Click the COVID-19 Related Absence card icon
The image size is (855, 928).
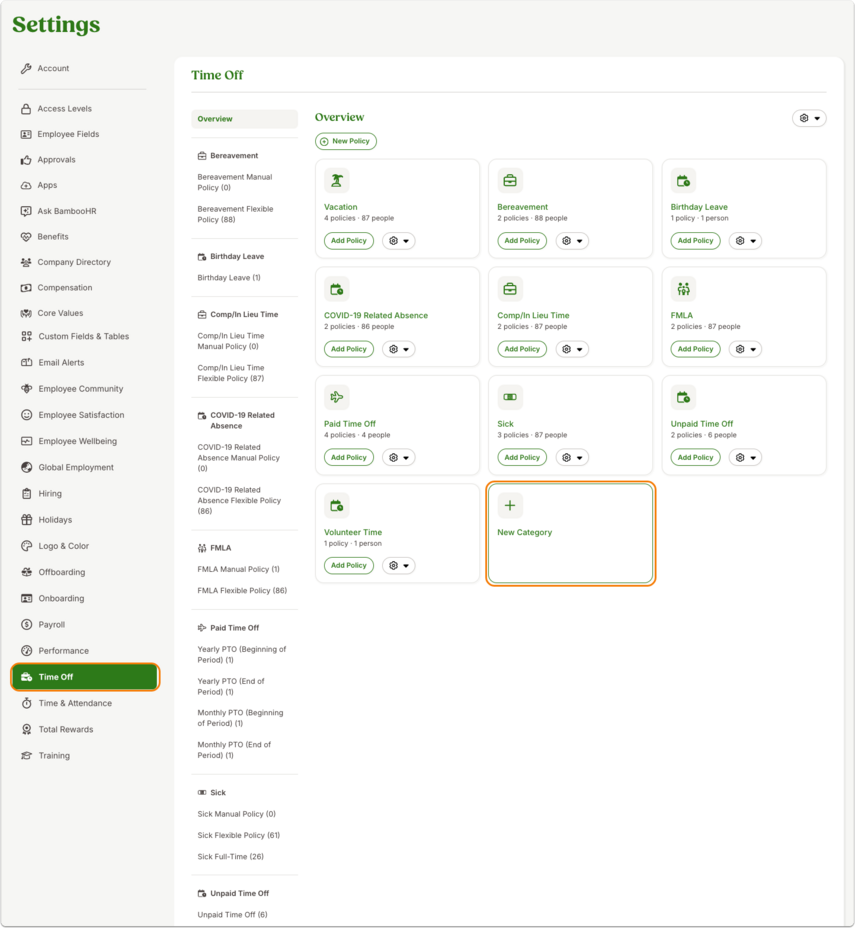[x=337, y=289]
